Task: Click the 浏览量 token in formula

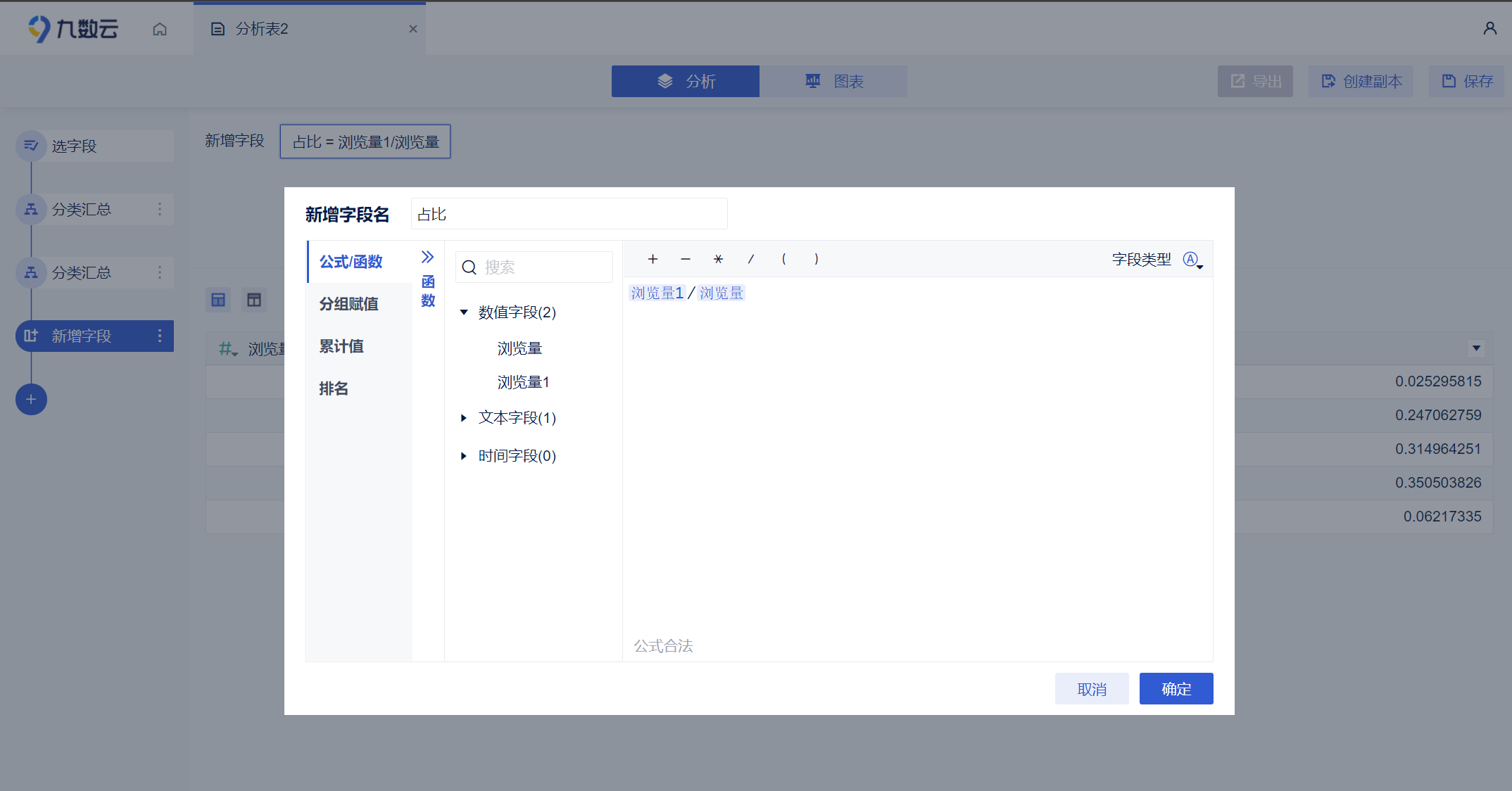Action: (x=722, y=293)
